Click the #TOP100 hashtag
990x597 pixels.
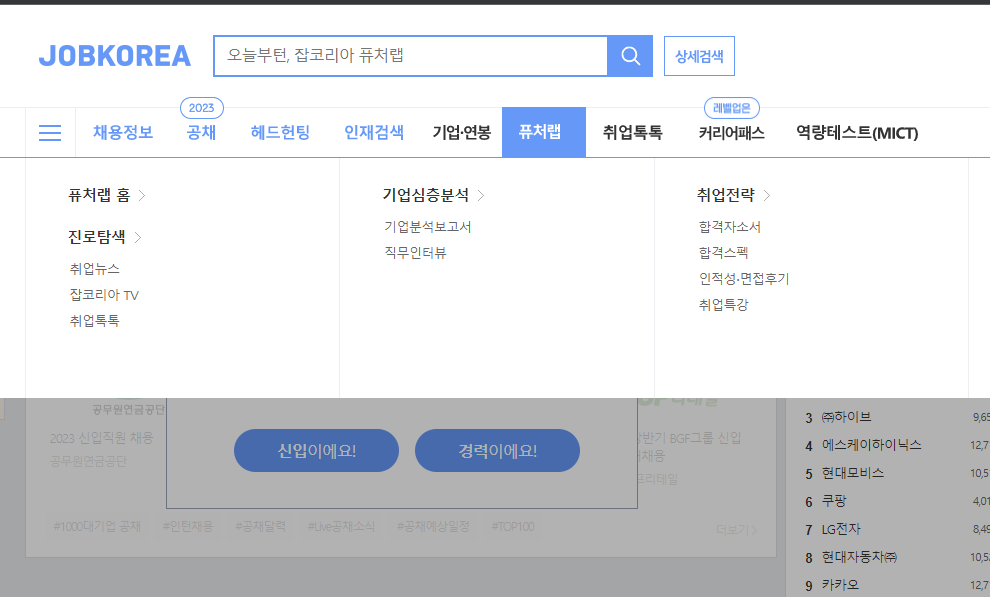point(512,526)
